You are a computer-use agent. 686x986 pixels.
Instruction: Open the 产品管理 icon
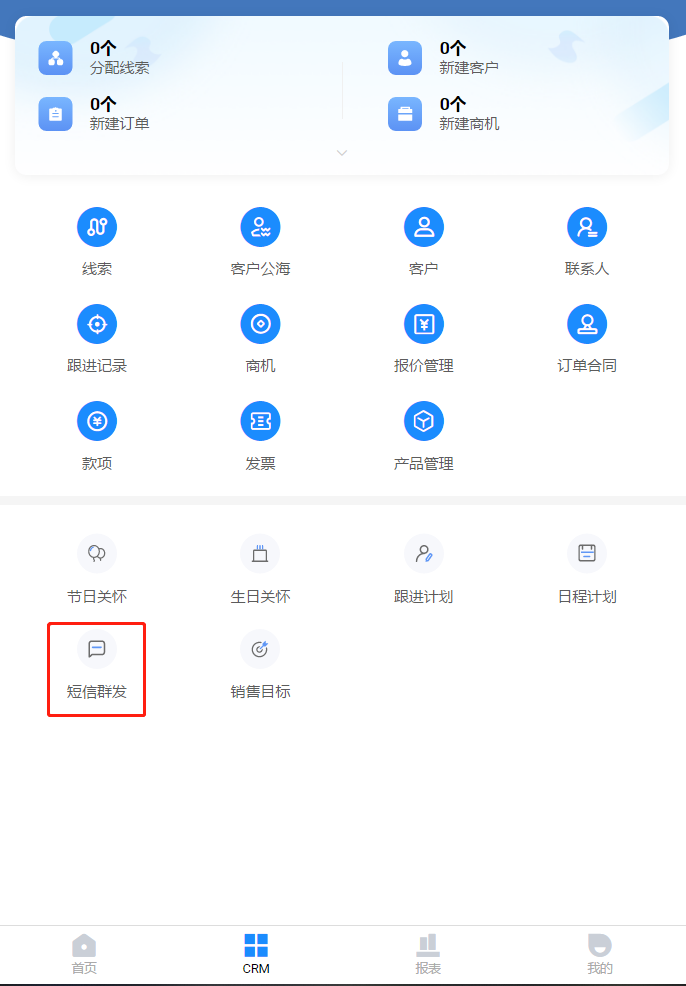pyautogui.click(x=424, y=421)
